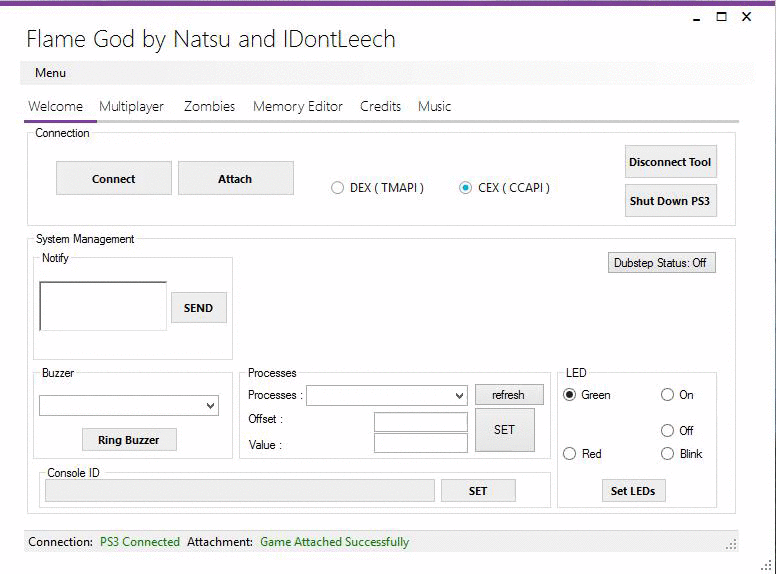Click the Set LEDs button
This screenshot has width=776, height=574.
(x=633, y=491)
